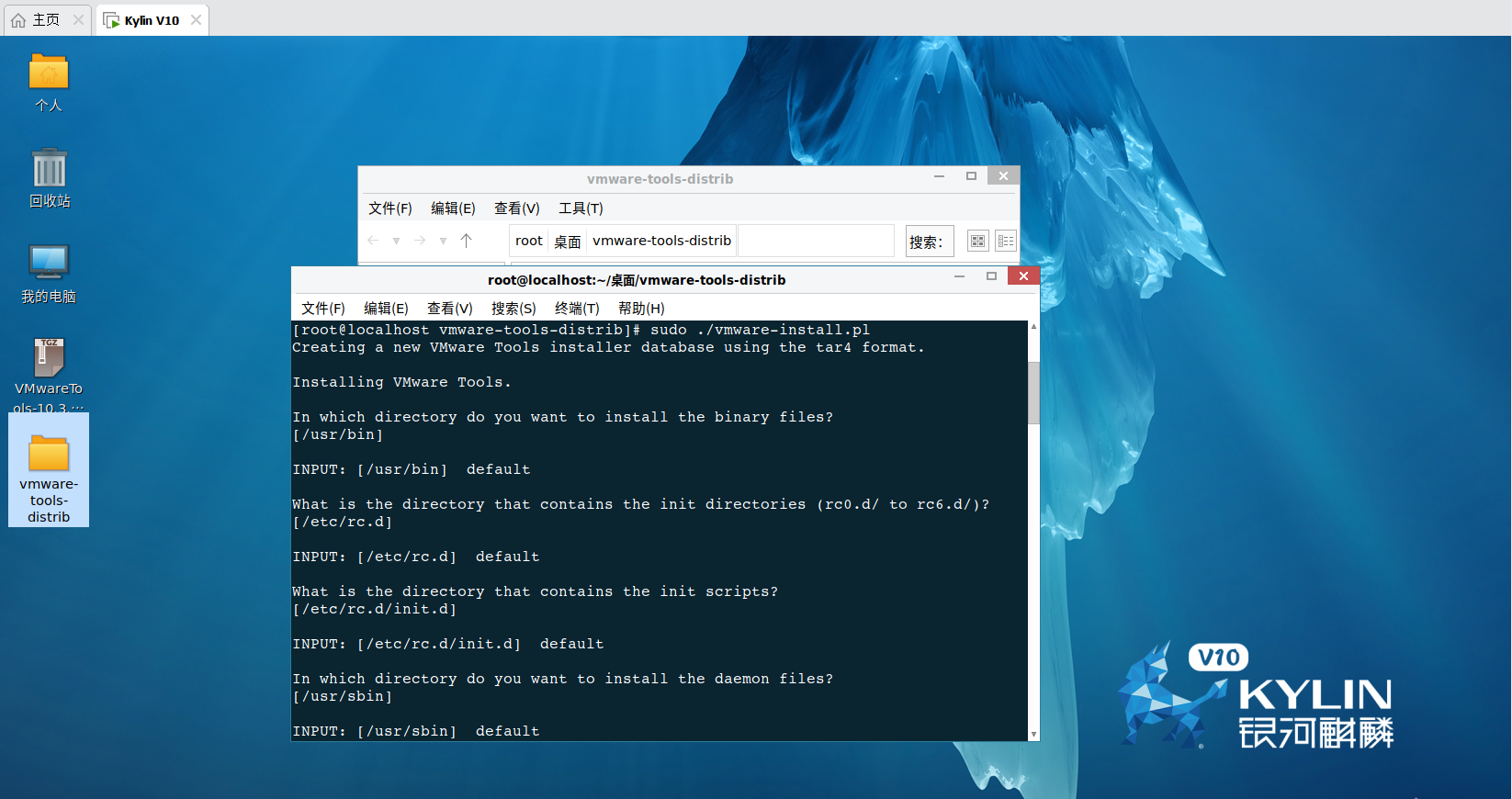Click the '[/usr/sbin]' prompt line
Screen dimensions: 1512x799
(343, 696)
